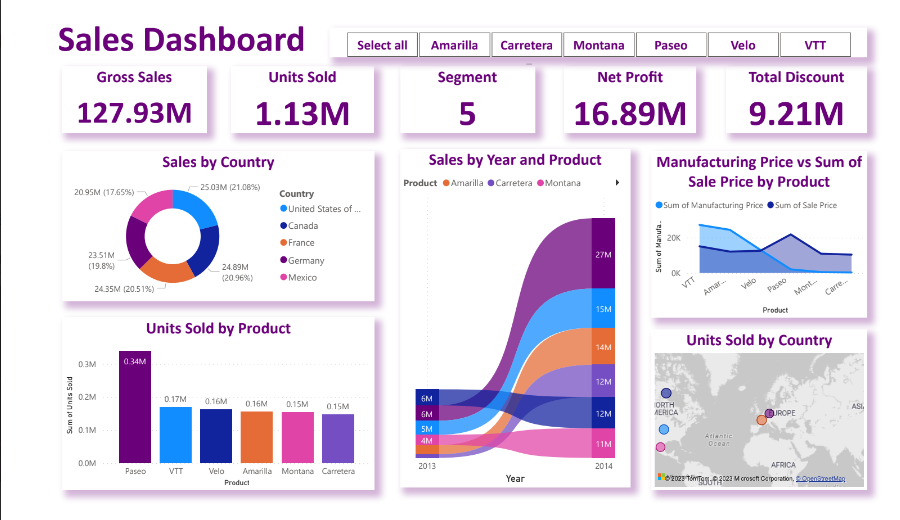Click the Germany legend marker

[283, 260]
